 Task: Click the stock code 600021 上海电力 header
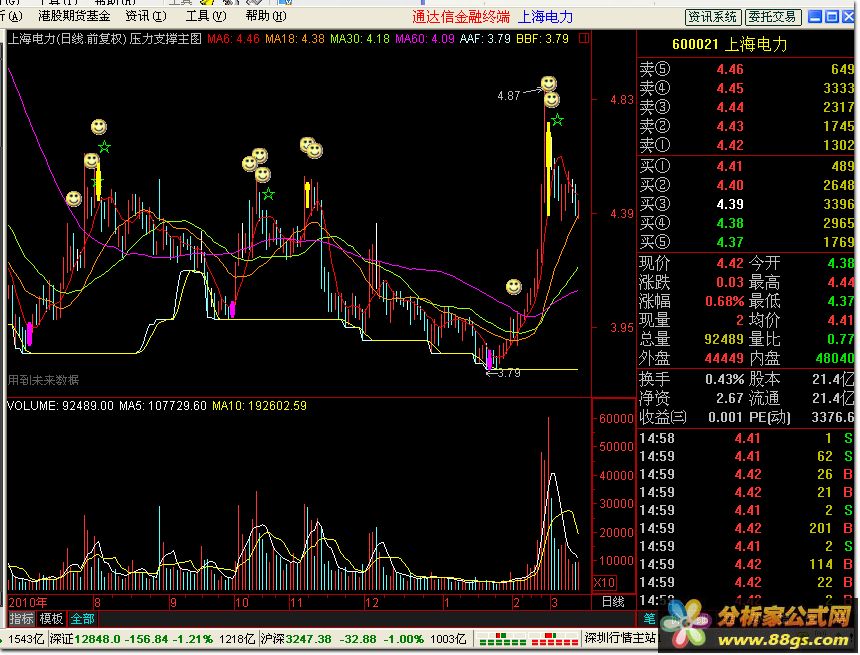[x=729, y=44]
